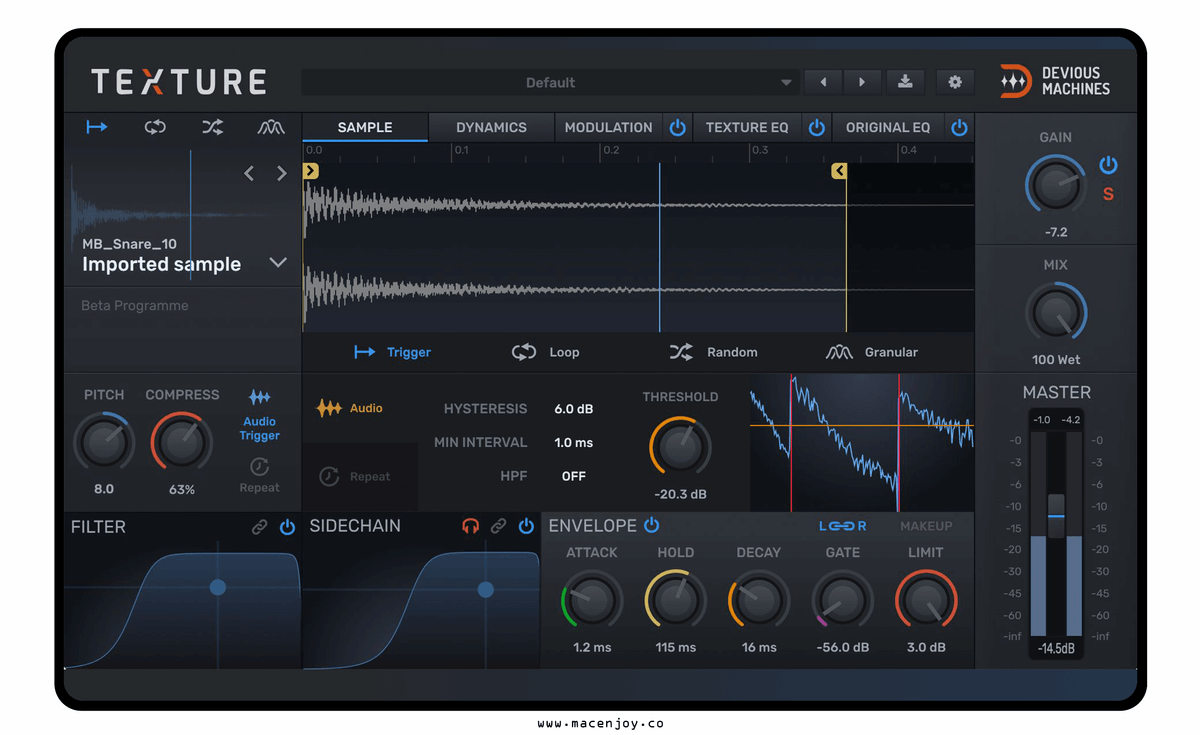This screenshot has width=1200, height=735.
Task: Listen to sidechain with headphones icon
Action: pyautogui.click(x=471, y=526)
